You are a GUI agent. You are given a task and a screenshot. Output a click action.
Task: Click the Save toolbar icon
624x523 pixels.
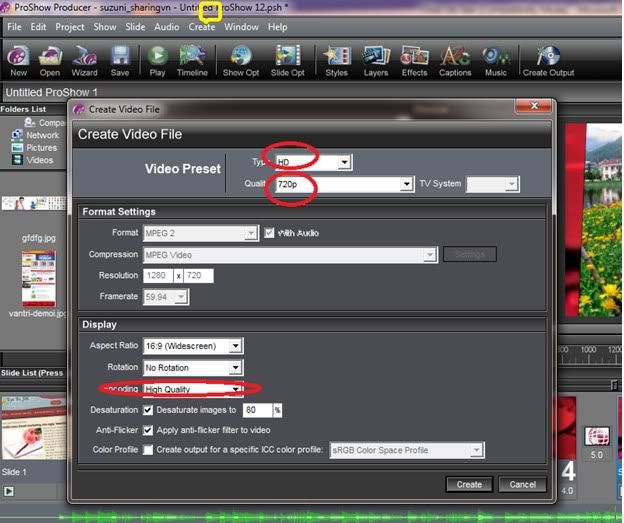[120, 58]
